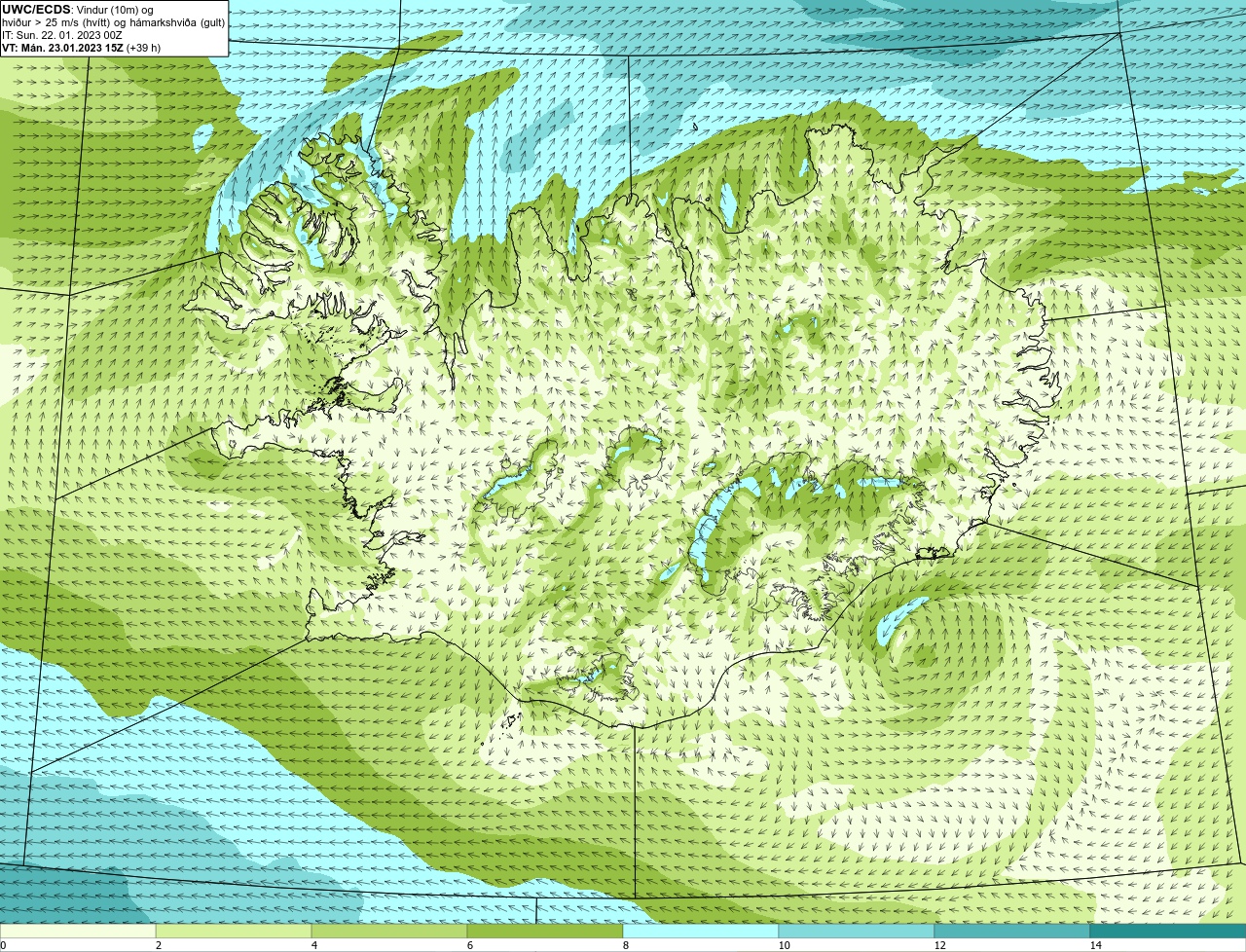Click the 2–4 m/s yellow-green legend swatch
The height and width of the screenshot is (952, 1246).
click(234, 931)
